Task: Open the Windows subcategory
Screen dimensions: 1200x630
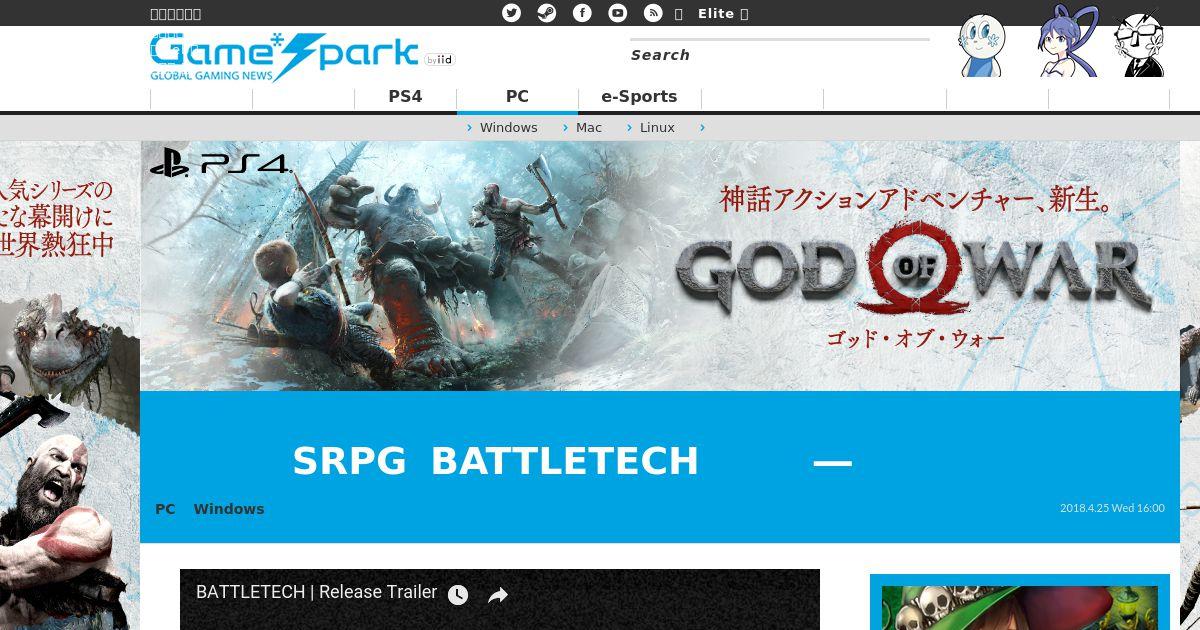Action: click(508, 128)
